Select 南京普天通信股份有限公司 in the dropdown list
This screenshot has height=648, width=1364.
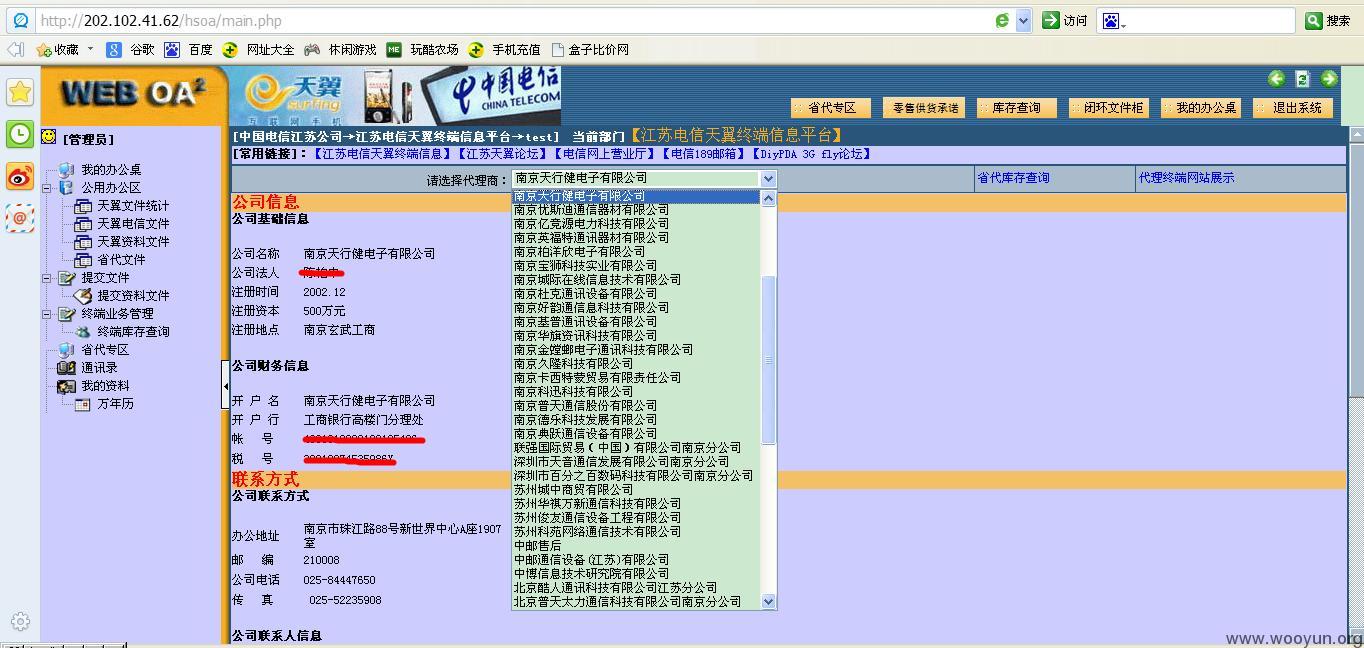point(637,406)
